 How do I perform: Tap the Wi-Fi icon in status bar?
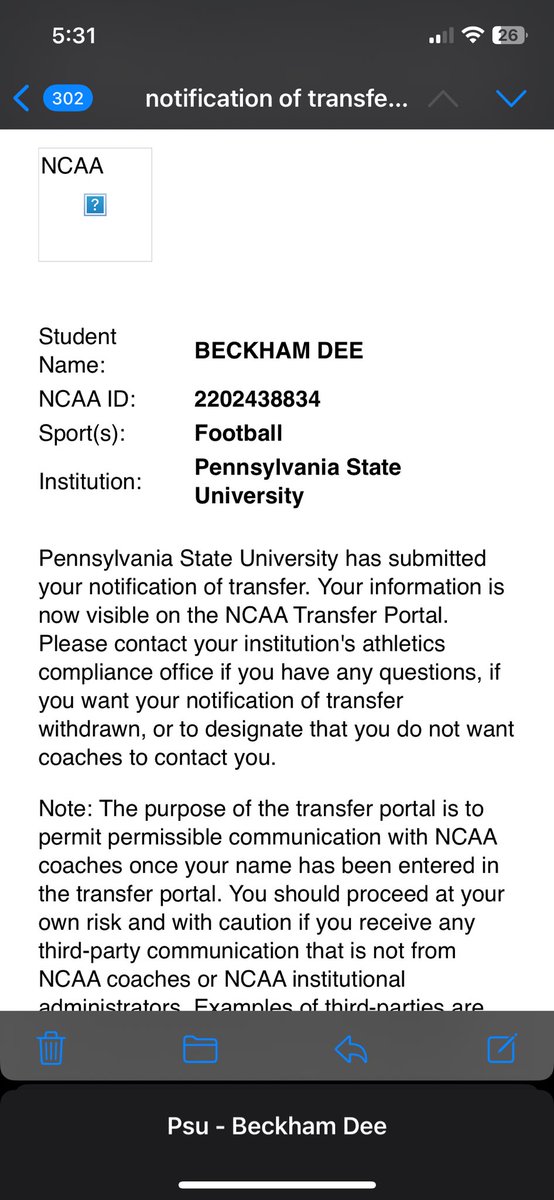pos(470,35)
